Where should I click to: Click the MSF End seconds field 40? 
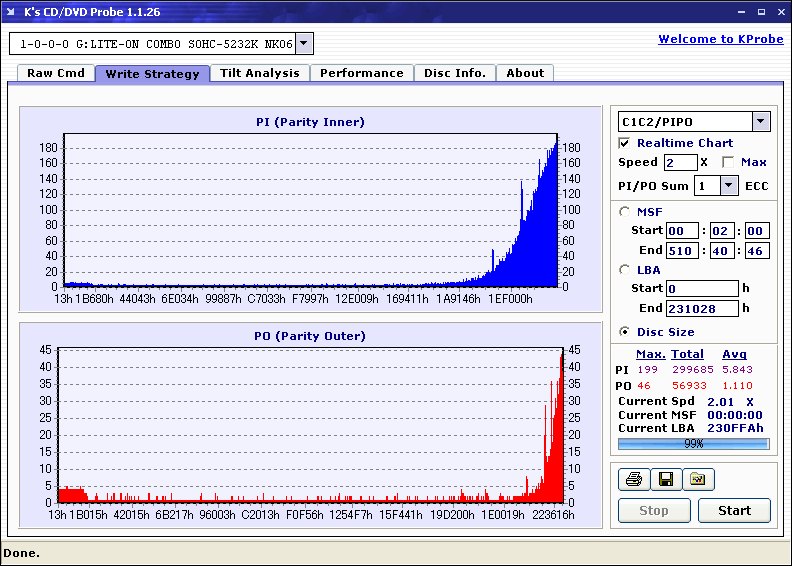(x=722, y=250)
